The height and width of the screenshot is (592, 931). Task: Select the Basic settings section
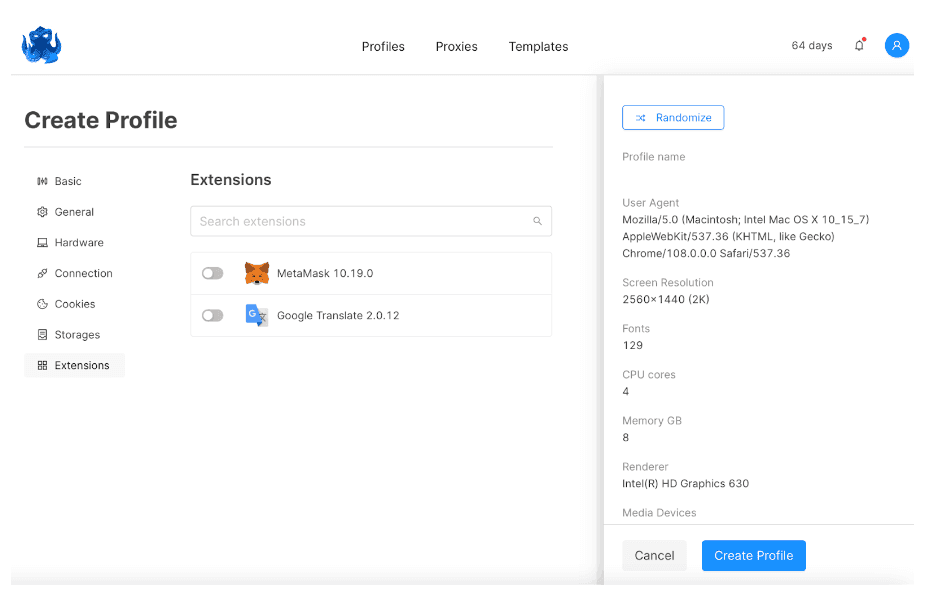point(68,181)
